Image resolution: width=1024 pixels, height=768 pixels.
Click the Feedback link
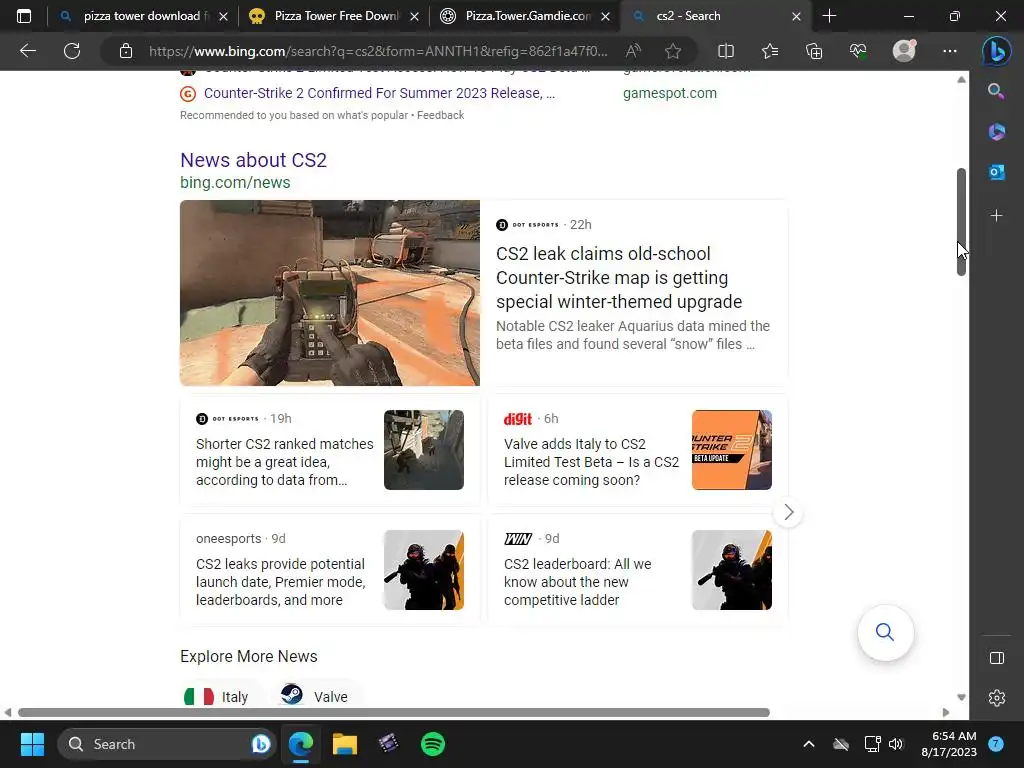point(440,116)
